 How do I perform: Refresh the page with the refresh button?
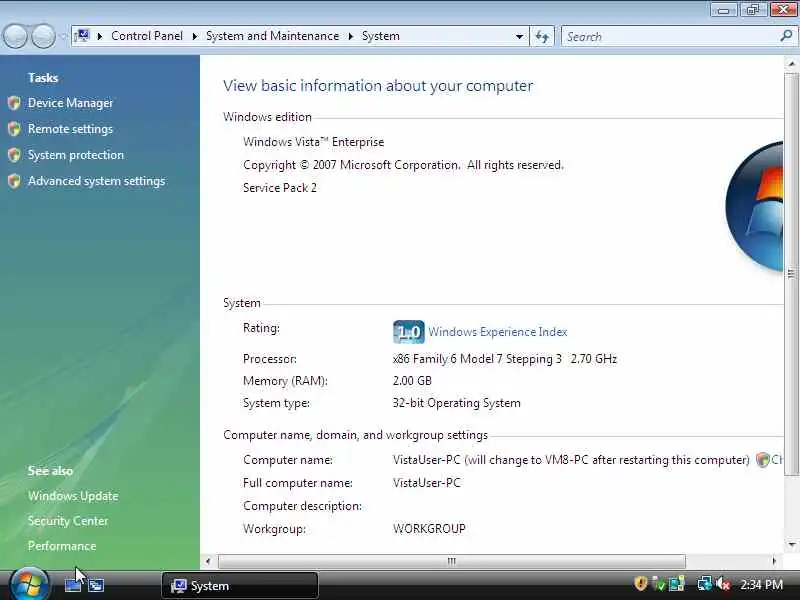coord(542,36)
